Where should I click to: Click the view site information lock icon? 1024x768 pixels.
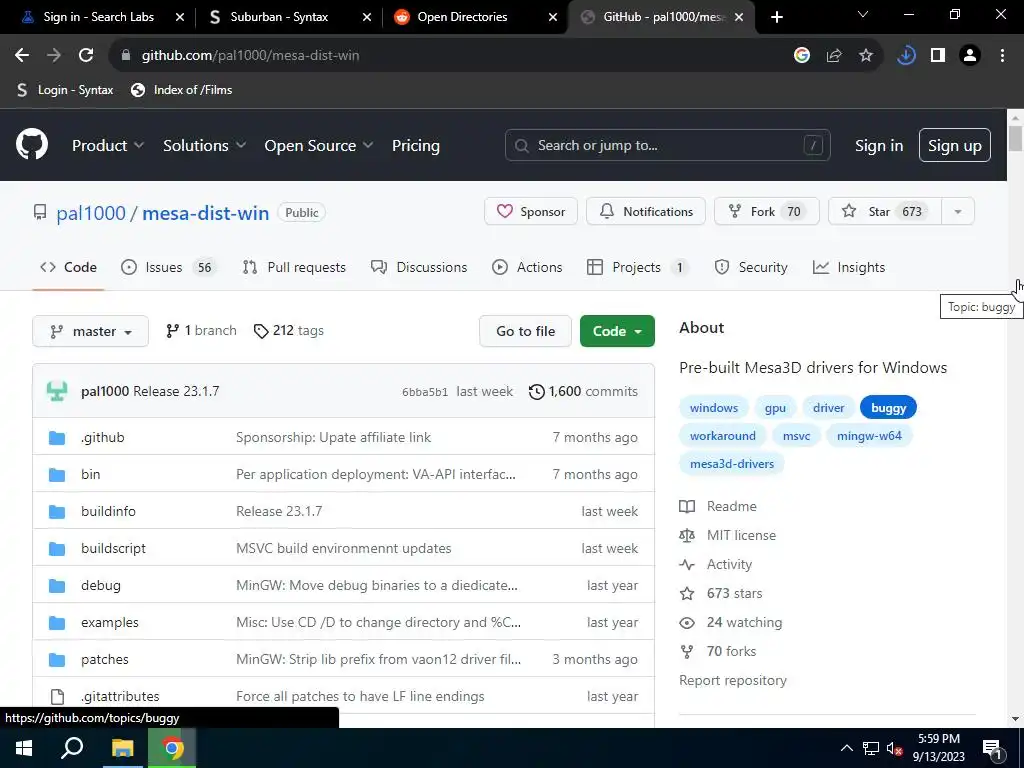click(x=126, y=56)
